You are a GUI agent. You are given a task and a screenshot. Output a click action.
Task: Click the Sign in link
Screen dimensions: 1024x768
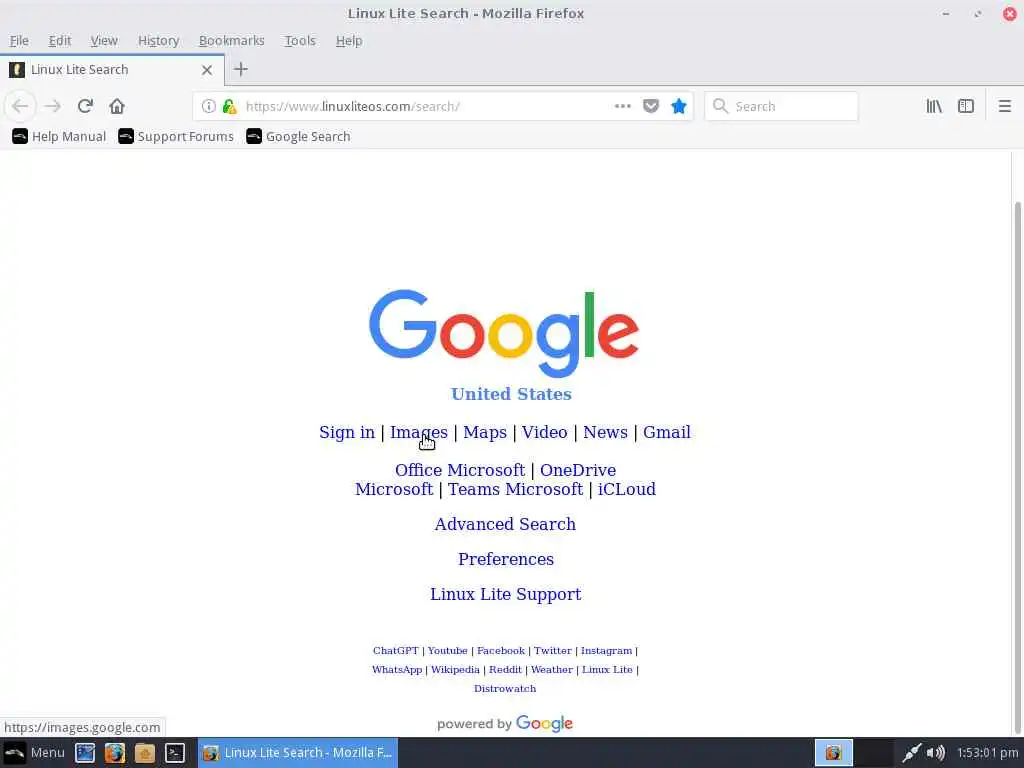(x=347, y=432)
